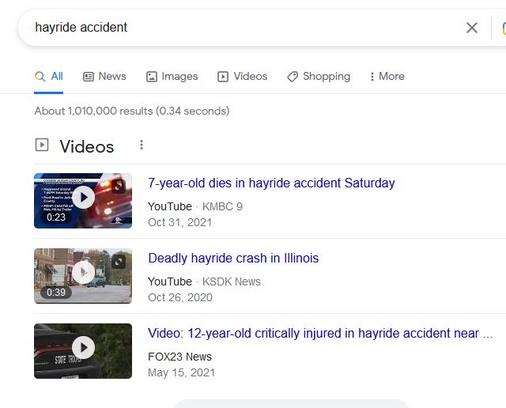Expand preview icon on KSDK News thumbnail
The width and height of the screenshot is (506, 408).
pos(118,262)
